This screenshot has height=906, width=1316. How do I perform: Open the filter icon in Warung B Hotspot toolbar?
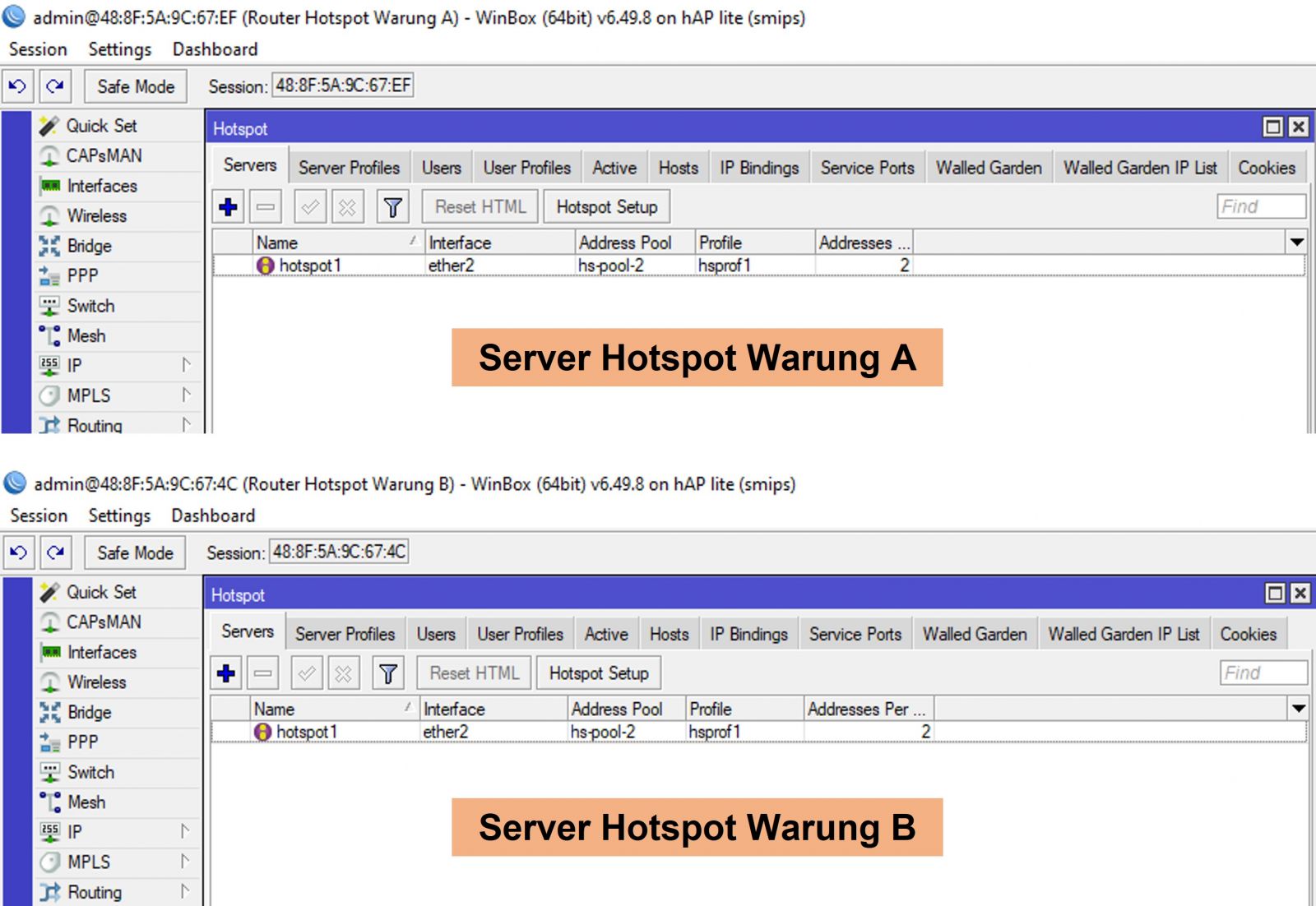[x=388, y=673]
